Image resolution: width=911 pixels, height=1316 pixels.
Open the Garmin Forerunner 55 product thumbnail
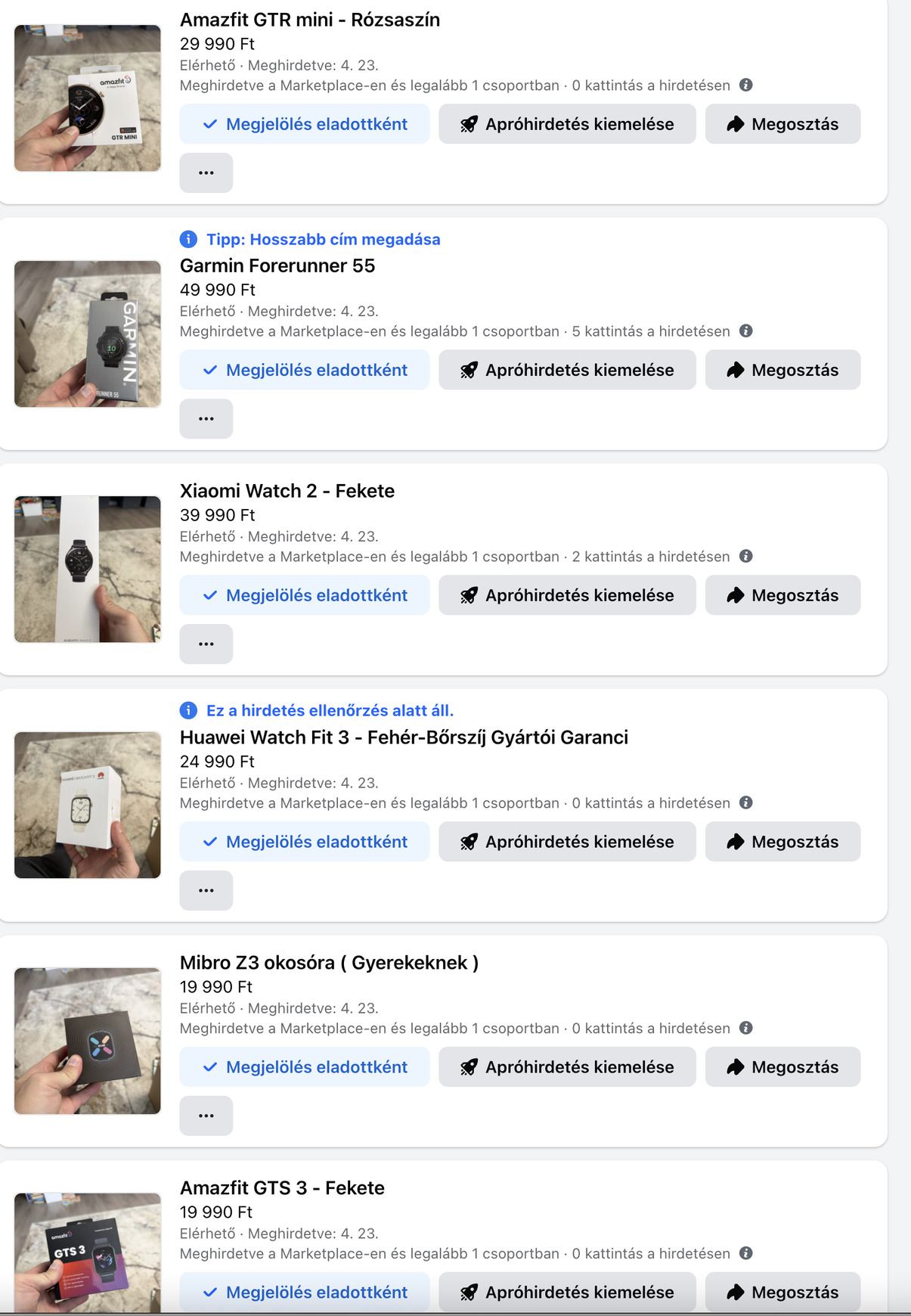click(x=88, y=334)
